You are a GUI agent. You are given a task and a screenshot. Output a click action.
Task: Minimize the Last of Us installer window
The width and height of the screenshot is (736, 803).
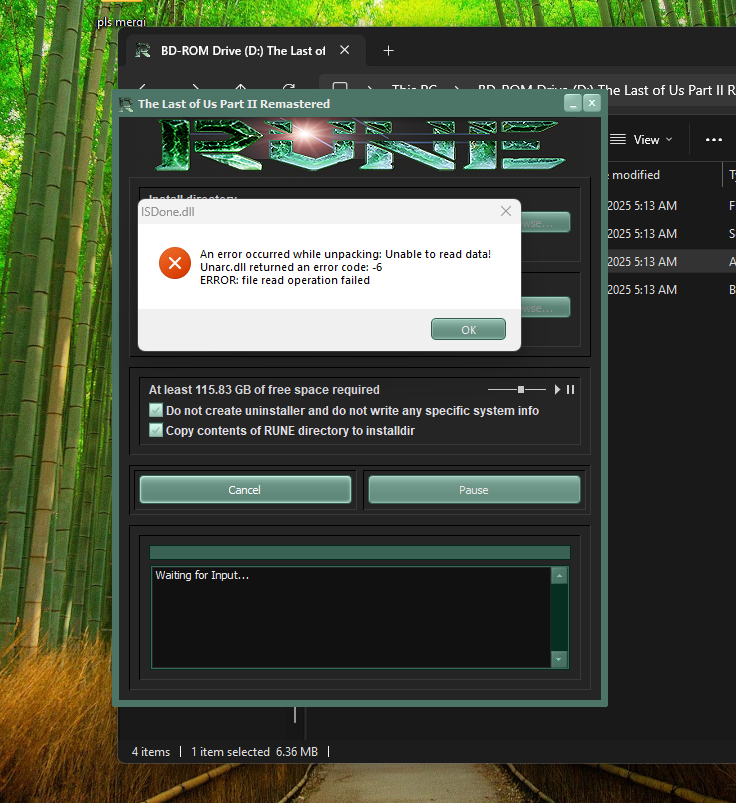point(573,103)
